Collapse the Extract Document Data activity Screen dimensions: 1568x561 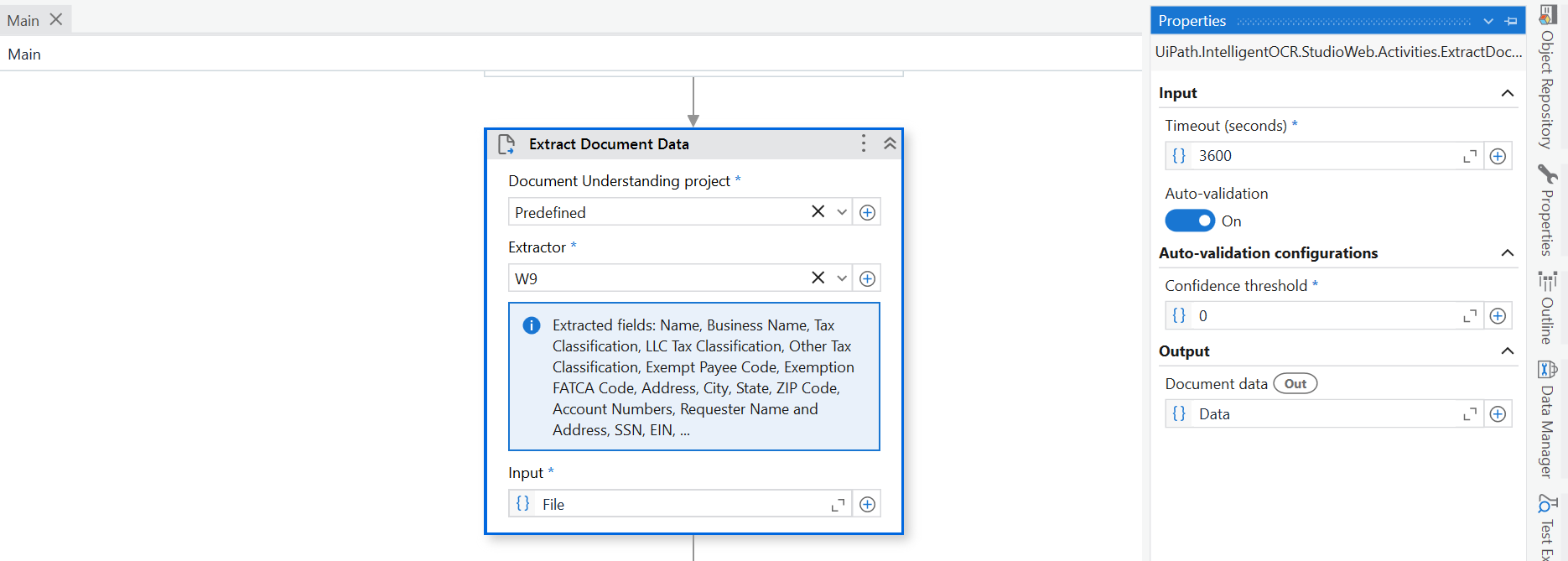coord(890,143)
